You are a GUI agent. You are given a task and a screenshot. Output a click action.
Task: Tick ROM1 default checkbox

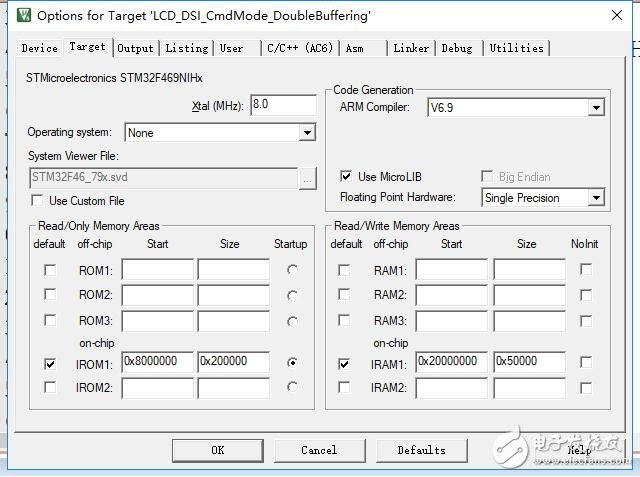click(x=50, y=270)
